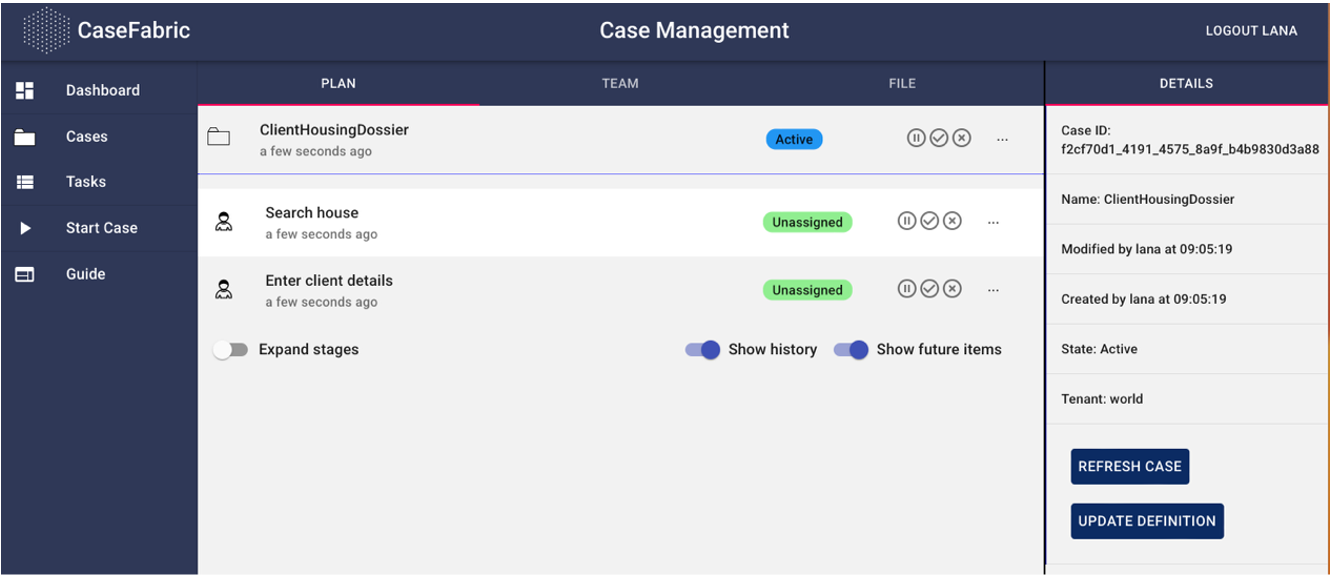The width and height of the screenshot is (1335, 577).
Task: Click LOGOUT LANA in the header
Action: point(1251,31)
